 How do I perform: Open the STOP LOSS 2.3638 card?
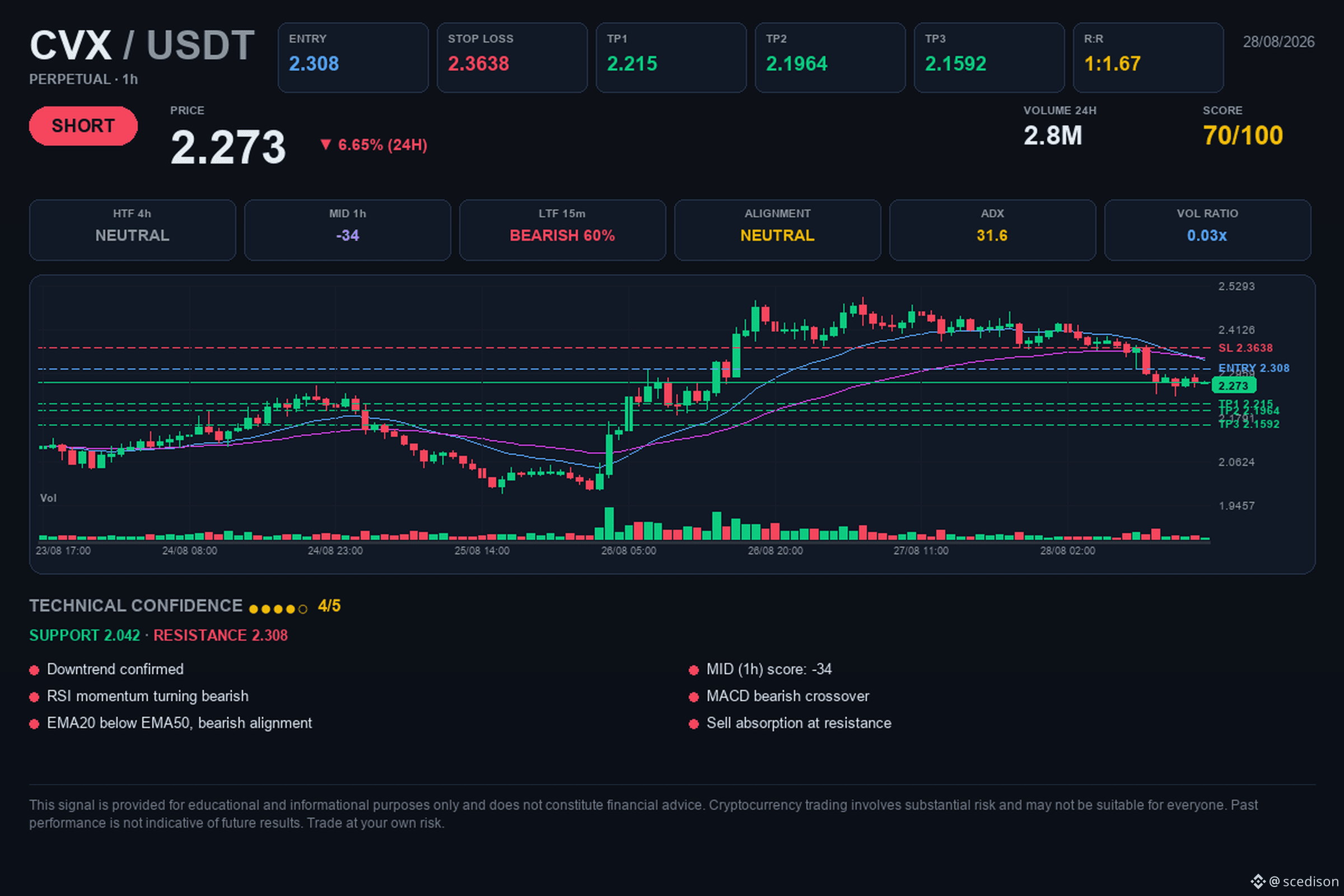[x=512, y=58]
